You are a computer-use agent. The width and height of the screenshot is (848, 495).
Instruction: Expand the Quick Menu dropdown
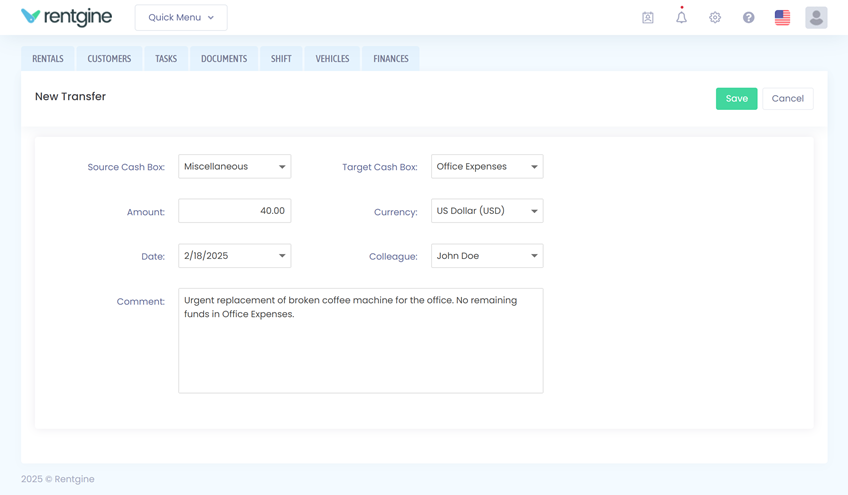(181, 18)
